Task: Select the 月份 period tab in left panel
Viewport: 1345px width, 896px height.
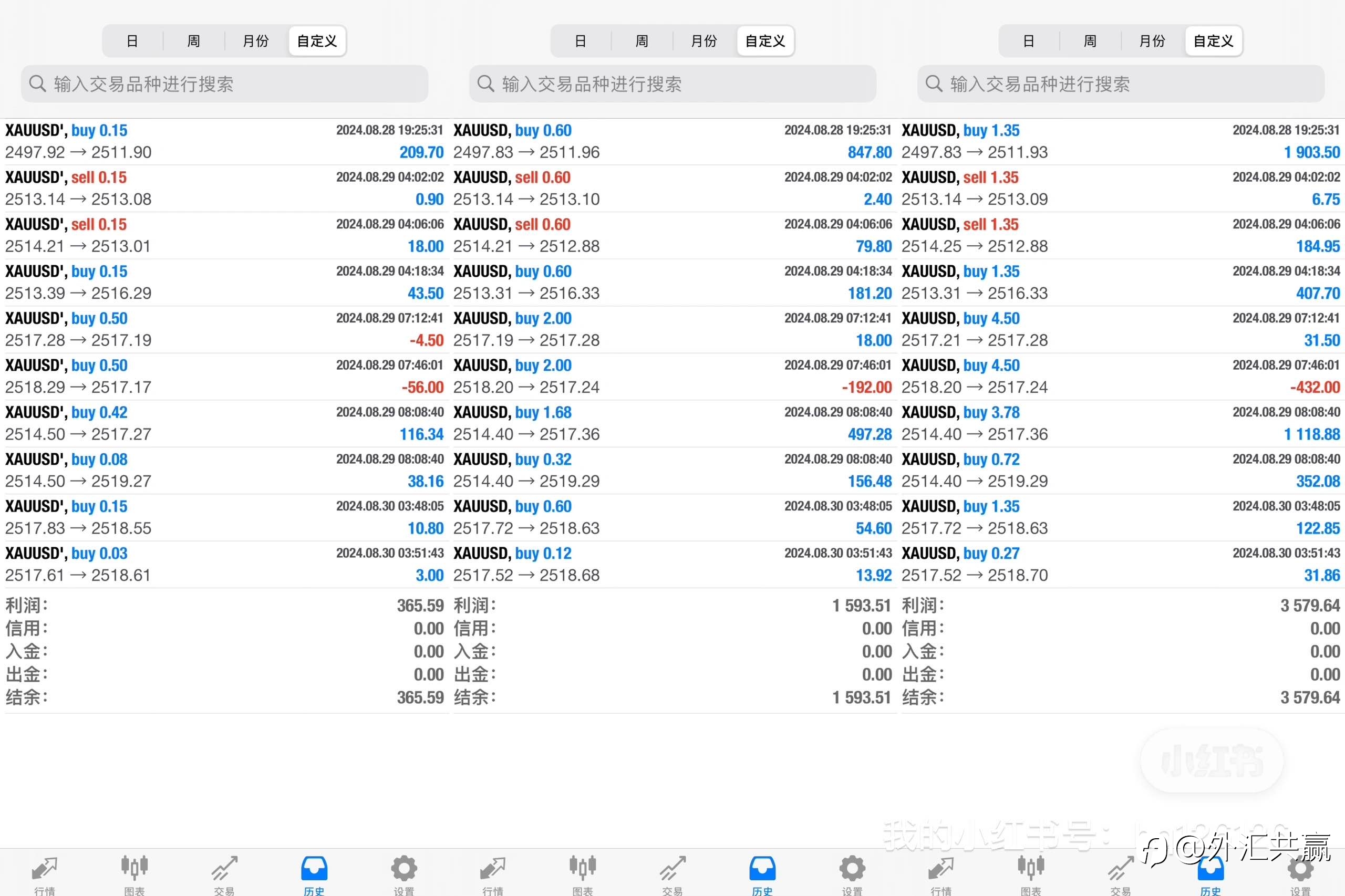Action: coord(255,41)
